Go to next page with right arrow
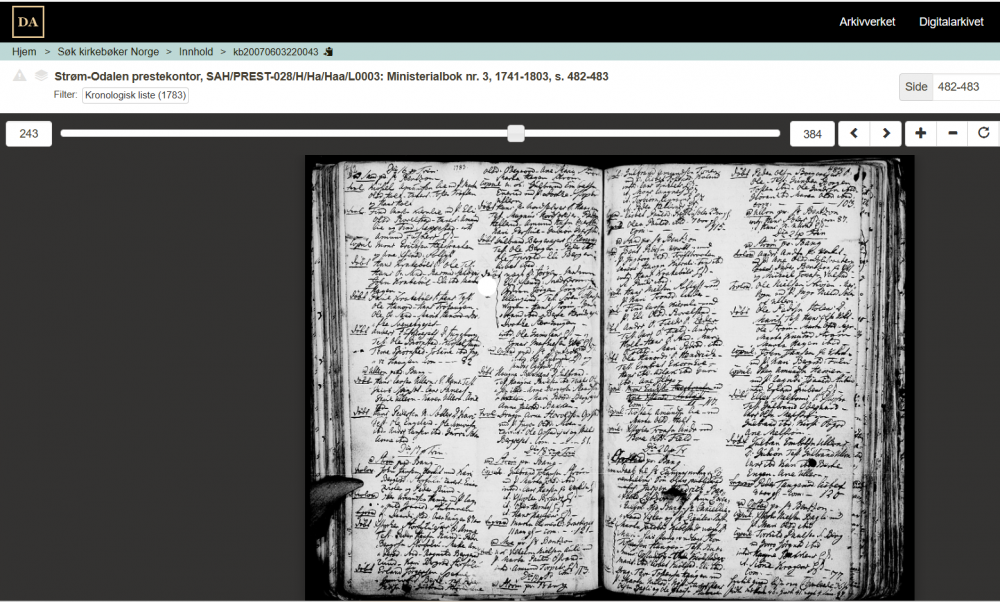Viewport: 1000px width, 602px height. point(886,133)
